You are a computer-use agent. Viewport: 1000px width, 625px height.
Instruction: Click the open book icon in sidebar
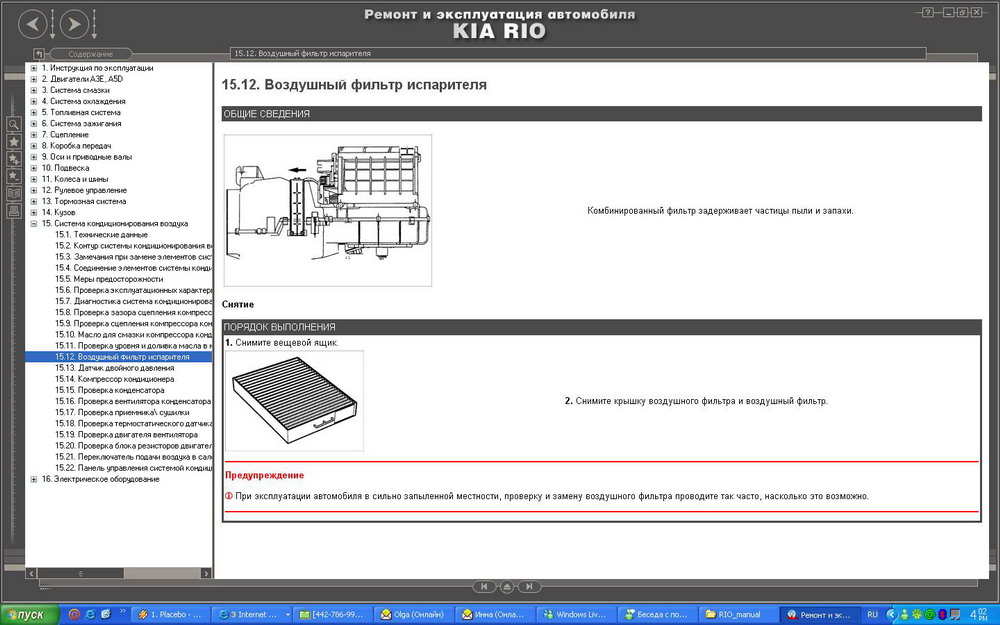(14, 193)
